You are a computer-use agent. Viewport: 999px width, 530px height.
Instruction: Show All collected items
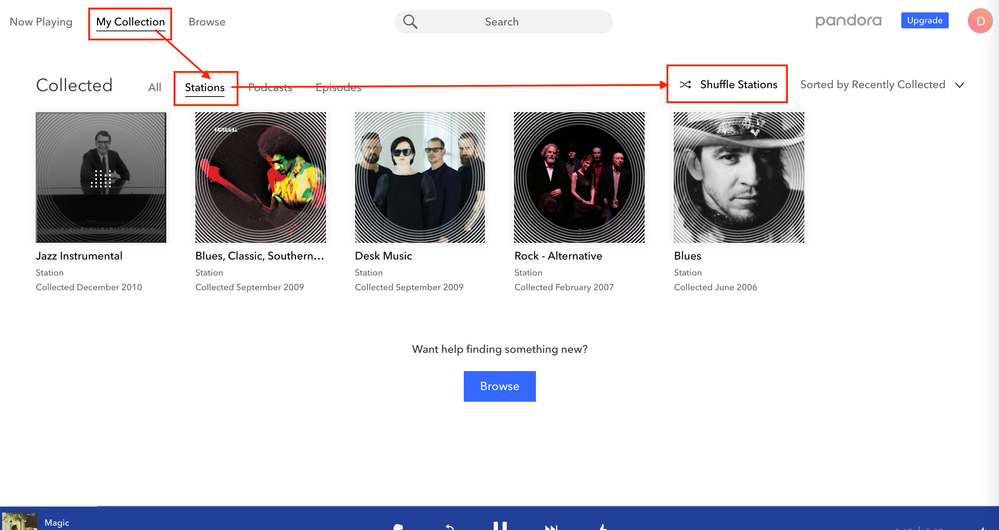point(154,88)
